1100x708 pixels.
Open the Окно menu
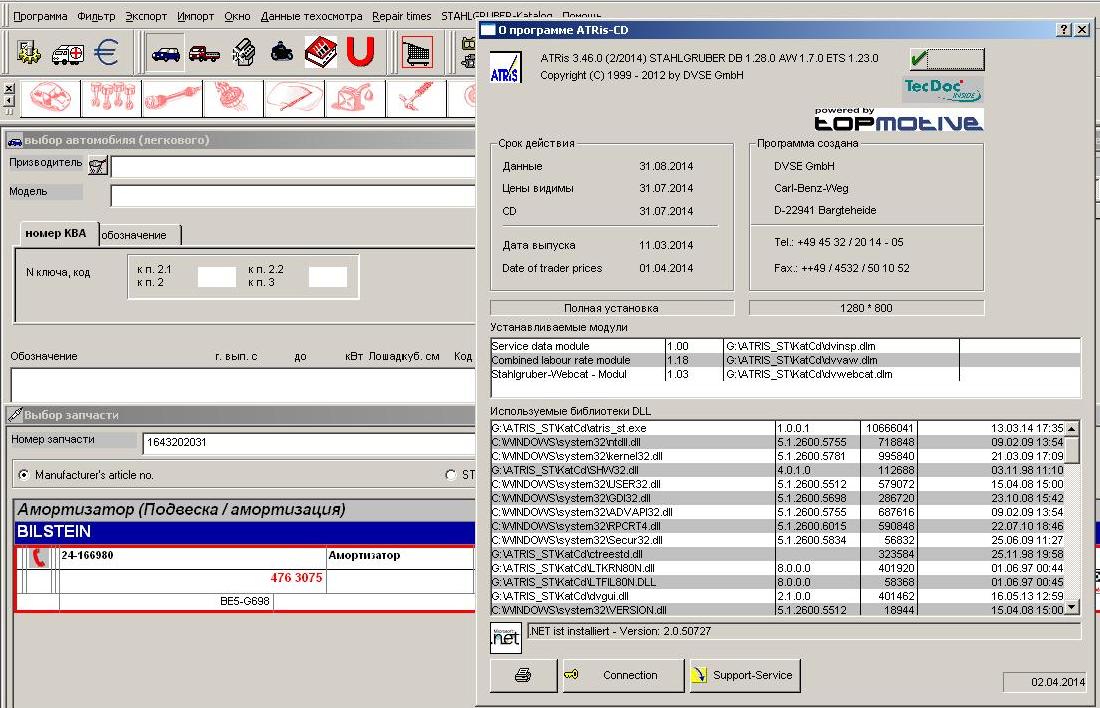pos(237,16)
